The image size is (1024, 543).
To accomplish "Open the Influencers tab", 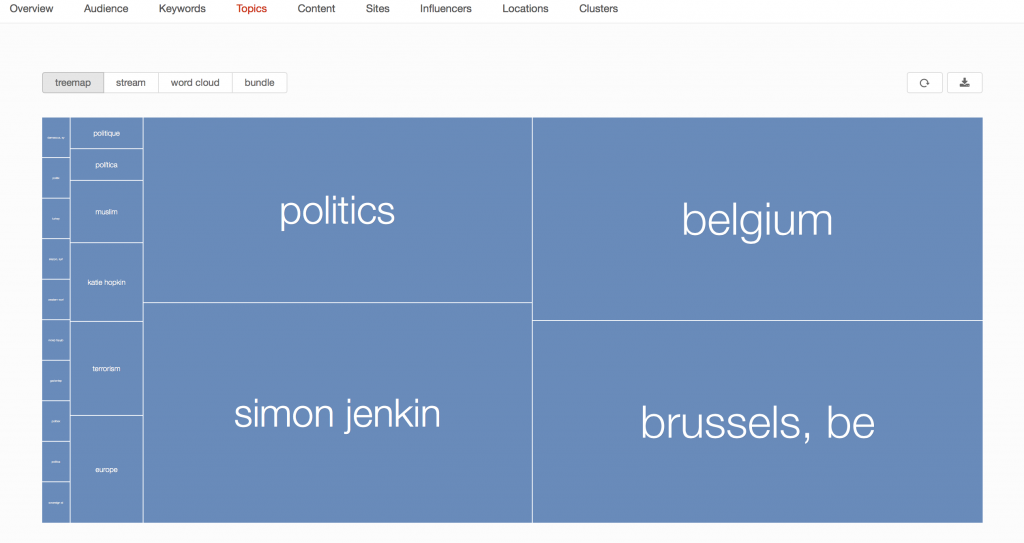I will [x=445, y=9].
